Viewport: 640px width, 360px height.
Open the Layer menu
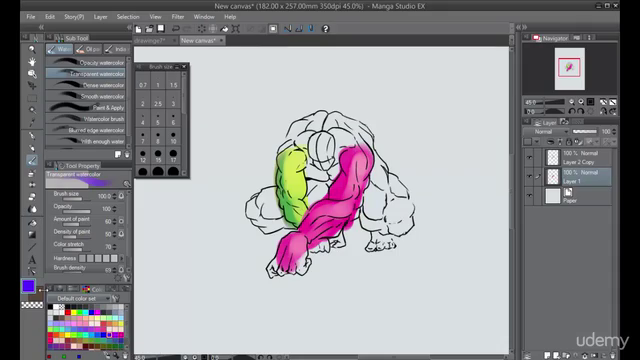(100, 17)
